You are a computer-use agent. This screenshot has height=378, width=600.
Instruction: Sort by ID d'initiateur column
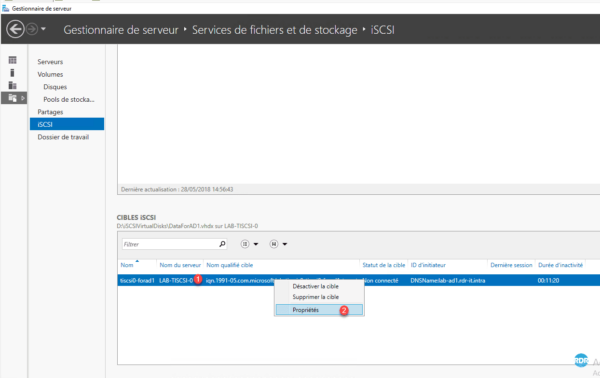(428, 265)
